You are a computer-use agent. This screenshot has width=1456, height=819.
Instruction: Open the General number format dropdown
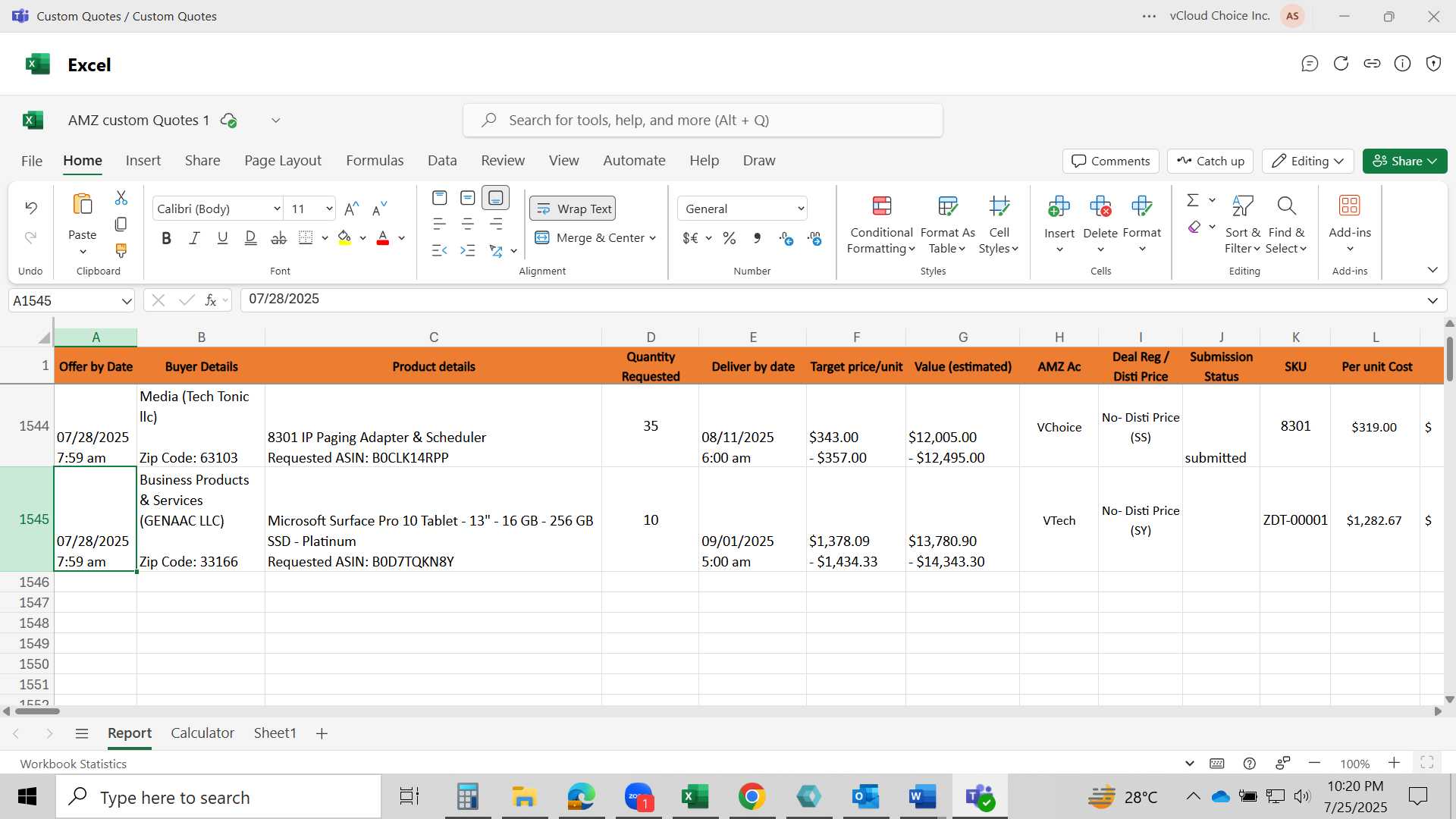(x=742, y=209)
